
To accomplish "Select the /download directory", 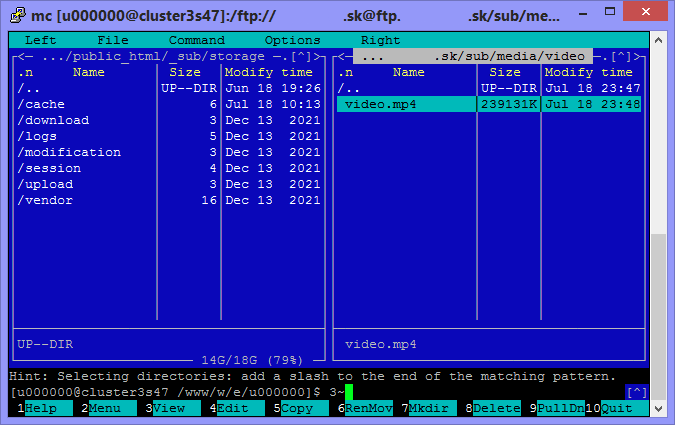I will point(56,120).
